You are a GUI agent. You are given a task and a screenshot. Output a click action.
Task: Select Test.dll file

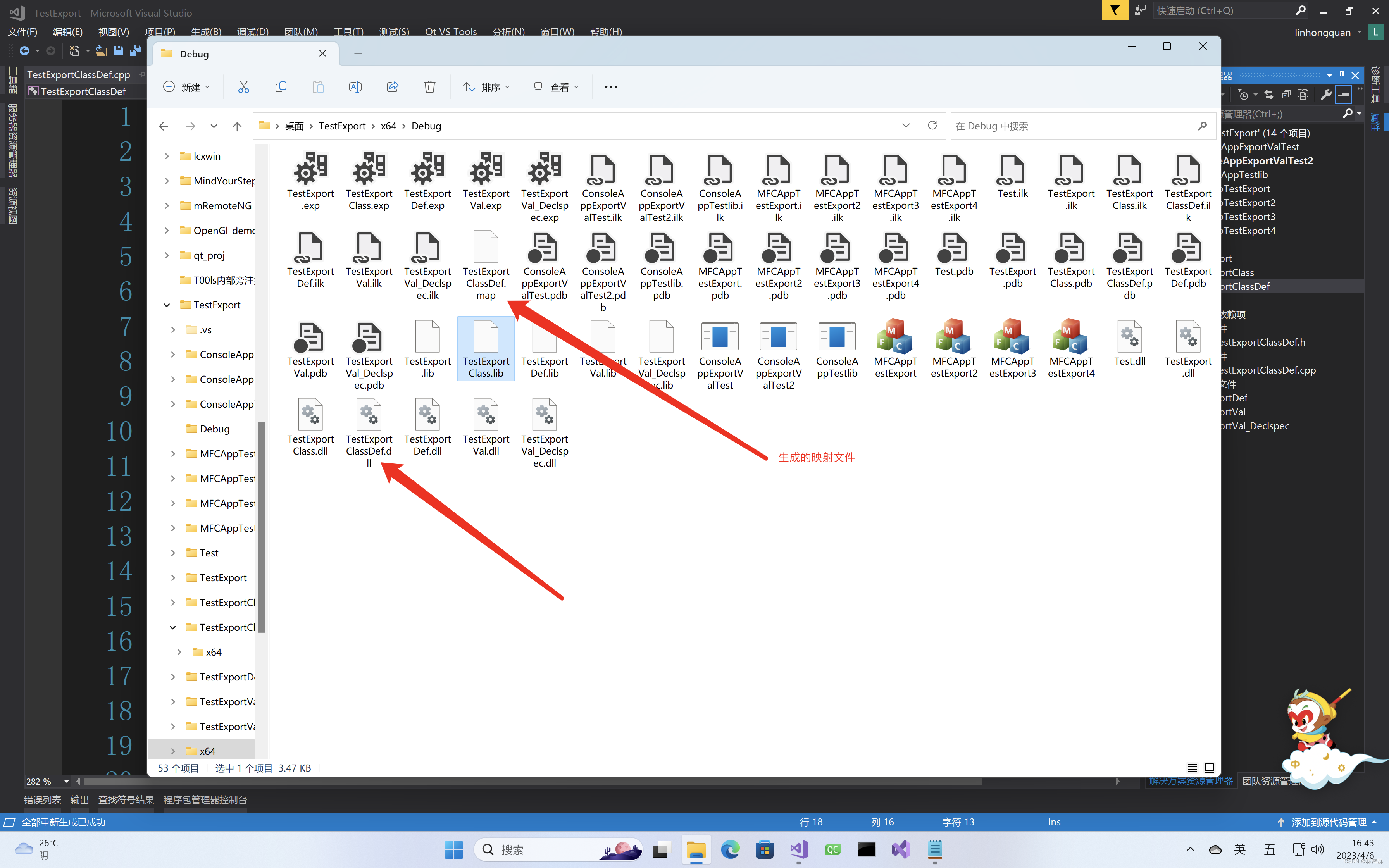(1130, 343)
